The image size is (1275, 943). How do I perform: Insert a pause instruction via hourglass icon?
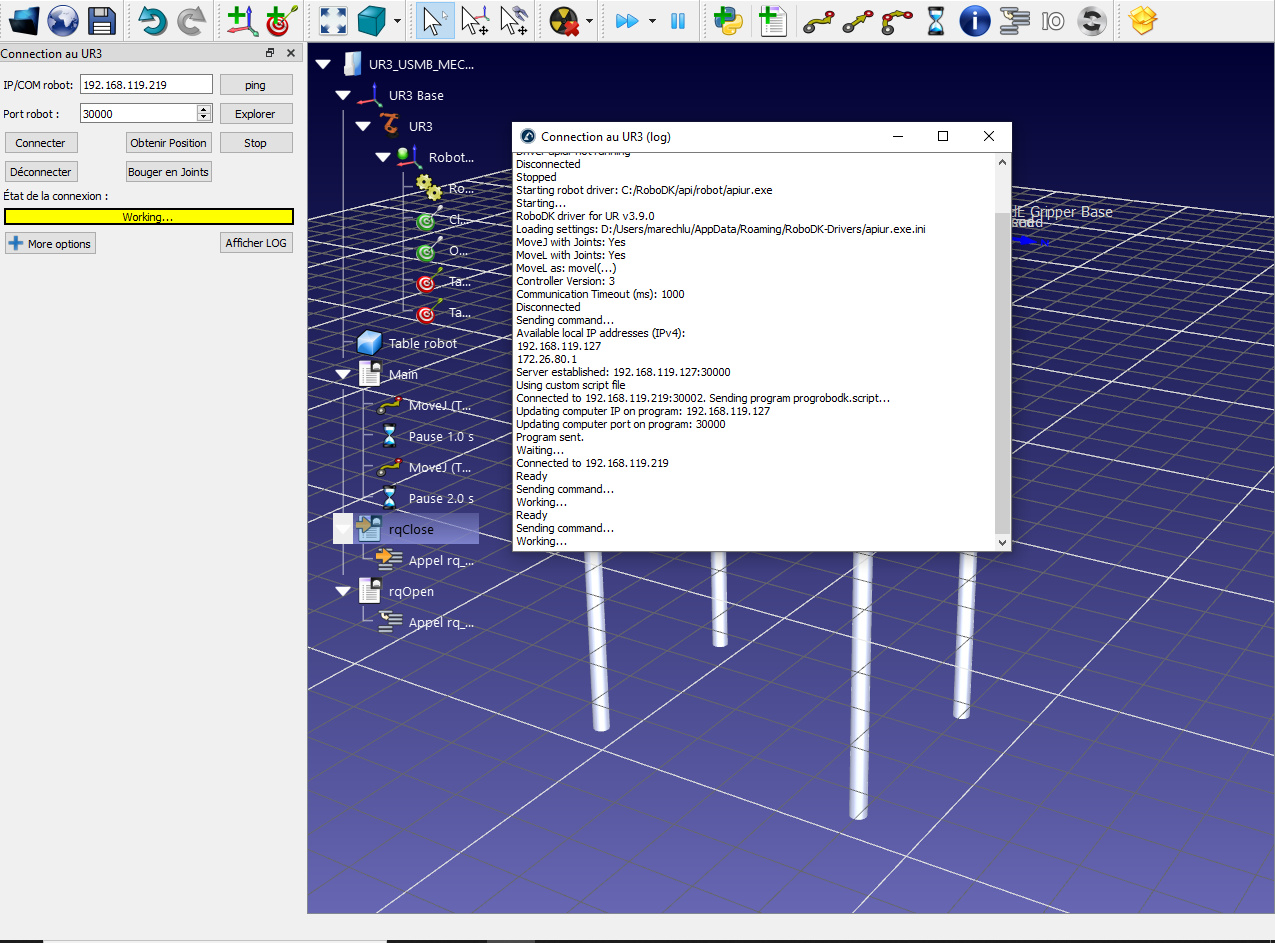pyautogui.click(x=935, y=20)
